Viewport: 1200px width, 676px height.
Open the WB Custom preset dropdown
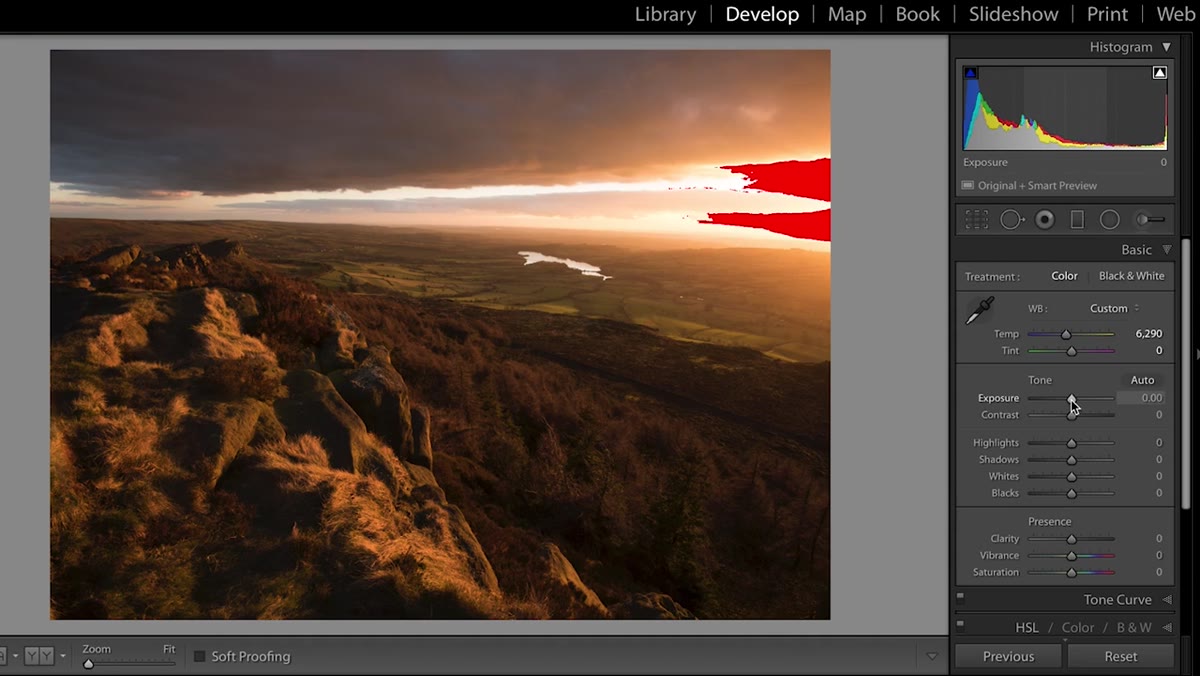(x=1114, y=308)
